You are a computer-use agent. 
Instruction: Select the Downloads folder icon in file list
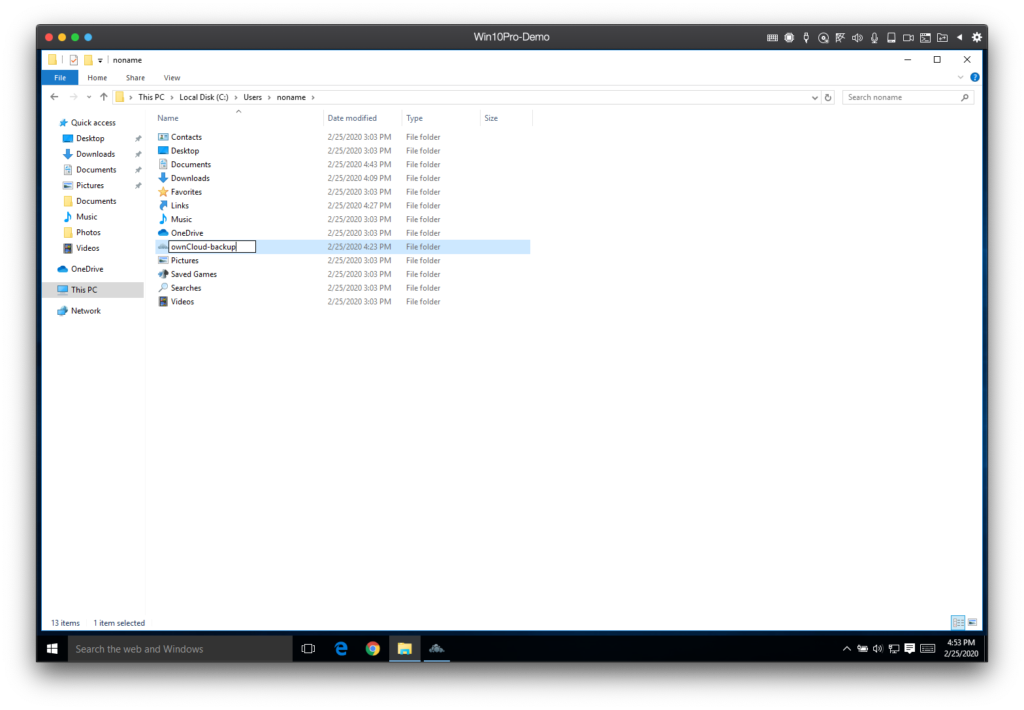[x=163, y=178]
